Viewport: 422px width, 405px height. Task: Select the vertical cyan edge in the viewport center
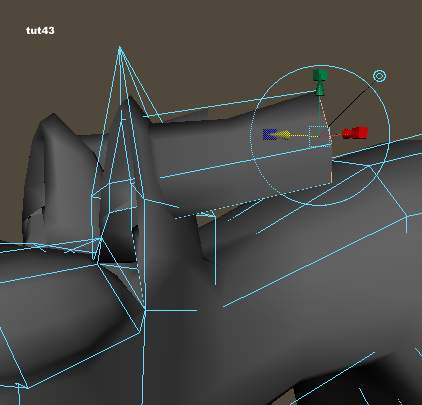[x=145, y=300]
